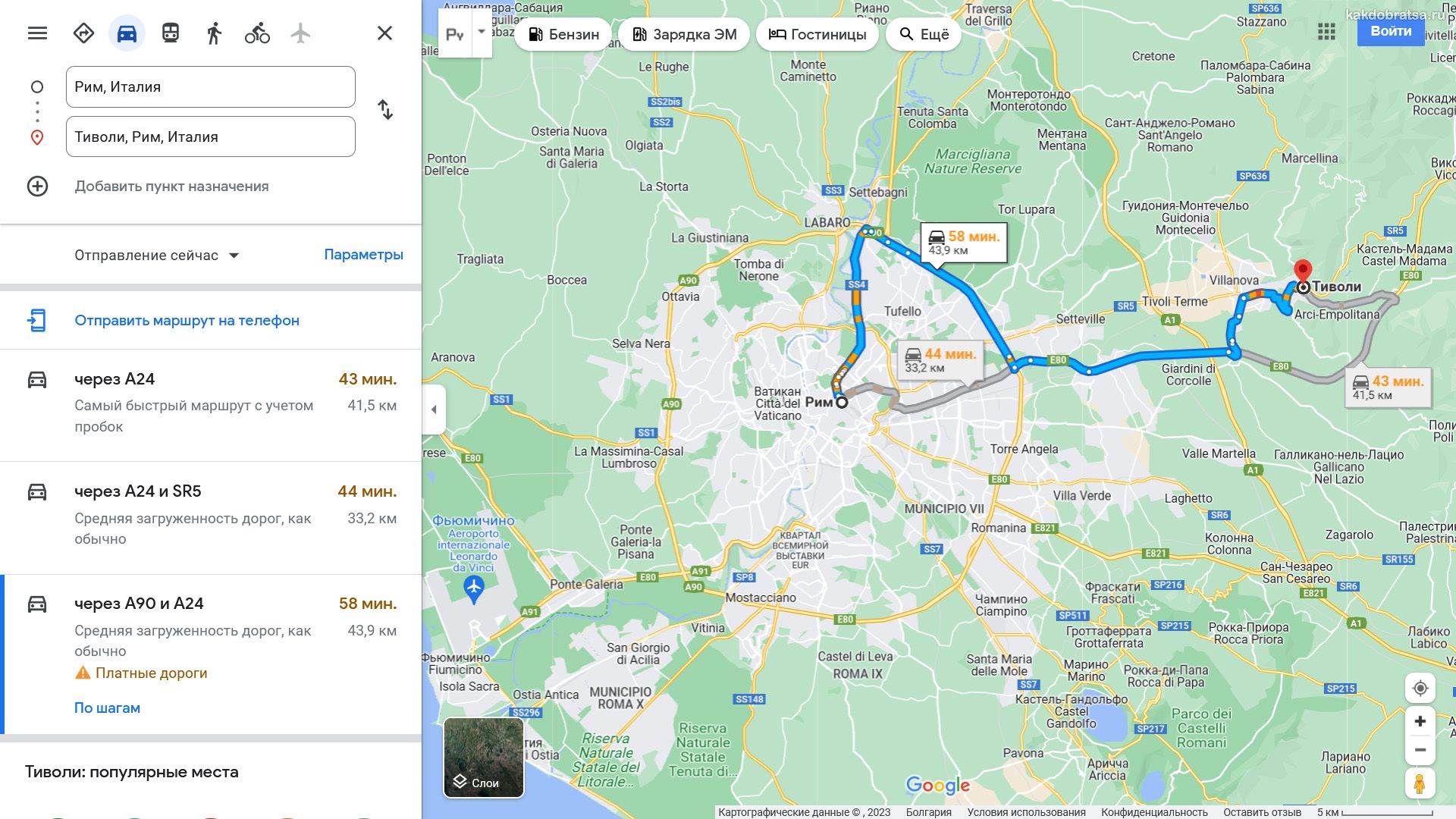Click 43 мин. route label on map
The image size is (1456, 819).
[1388, 388]
